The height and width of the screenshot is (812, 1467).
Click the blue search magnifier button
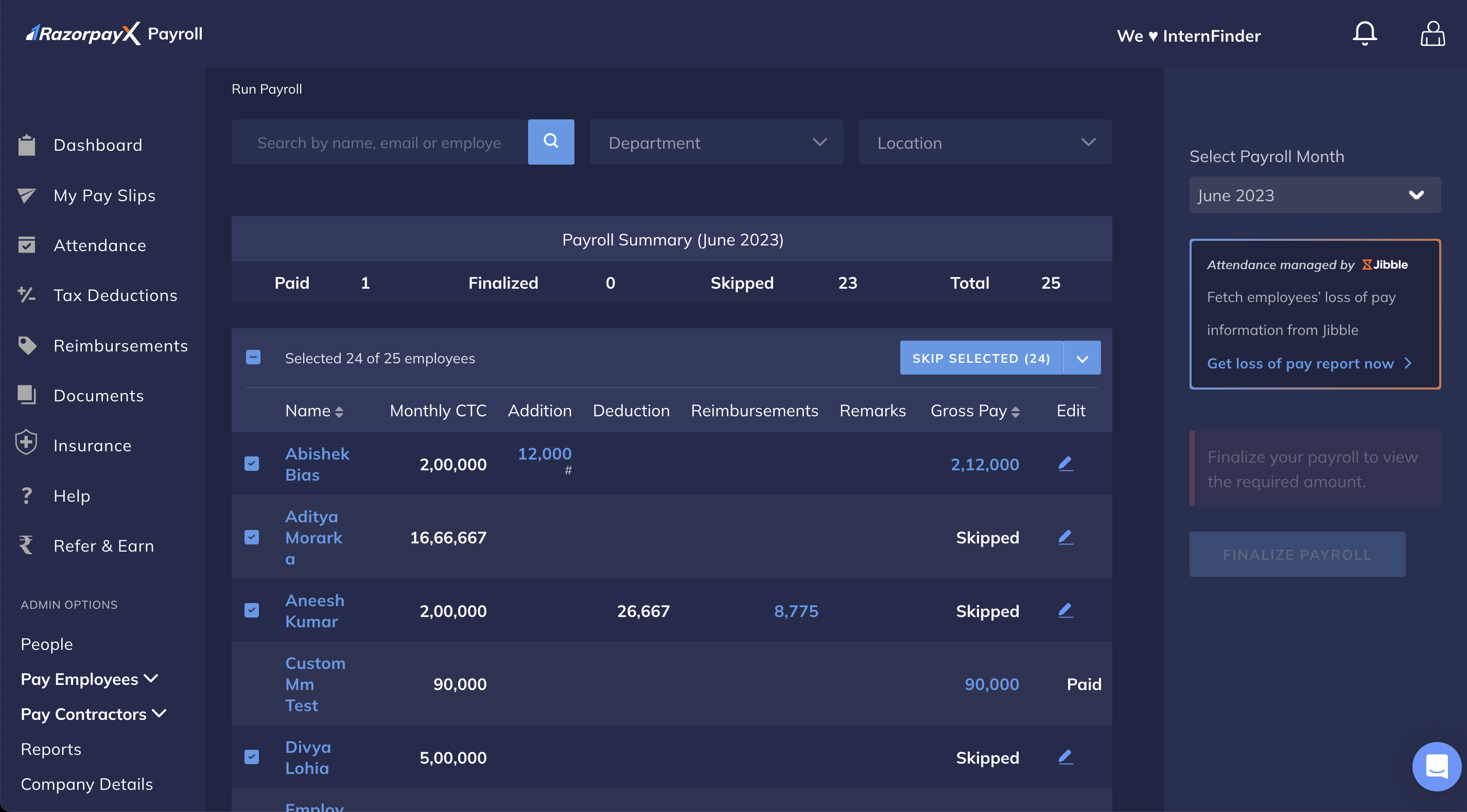click(551, 141)
